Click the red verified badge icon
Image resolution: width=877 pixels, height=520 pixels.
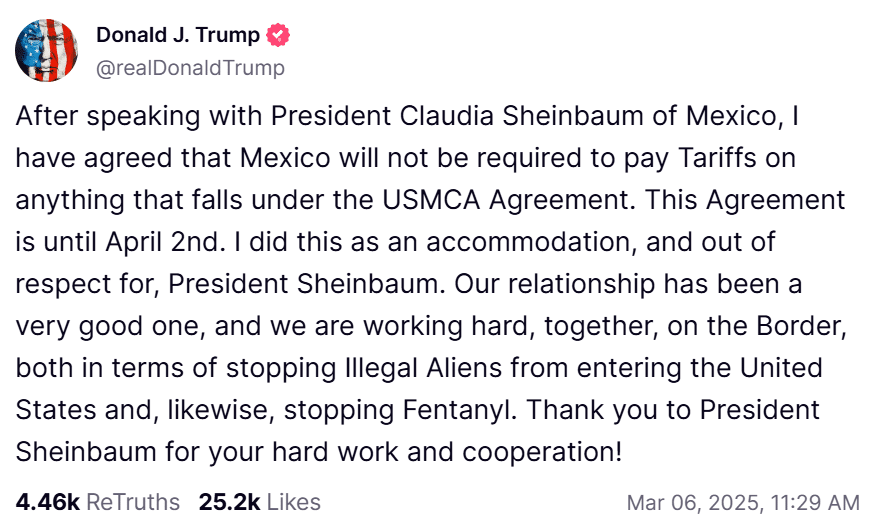278,35
